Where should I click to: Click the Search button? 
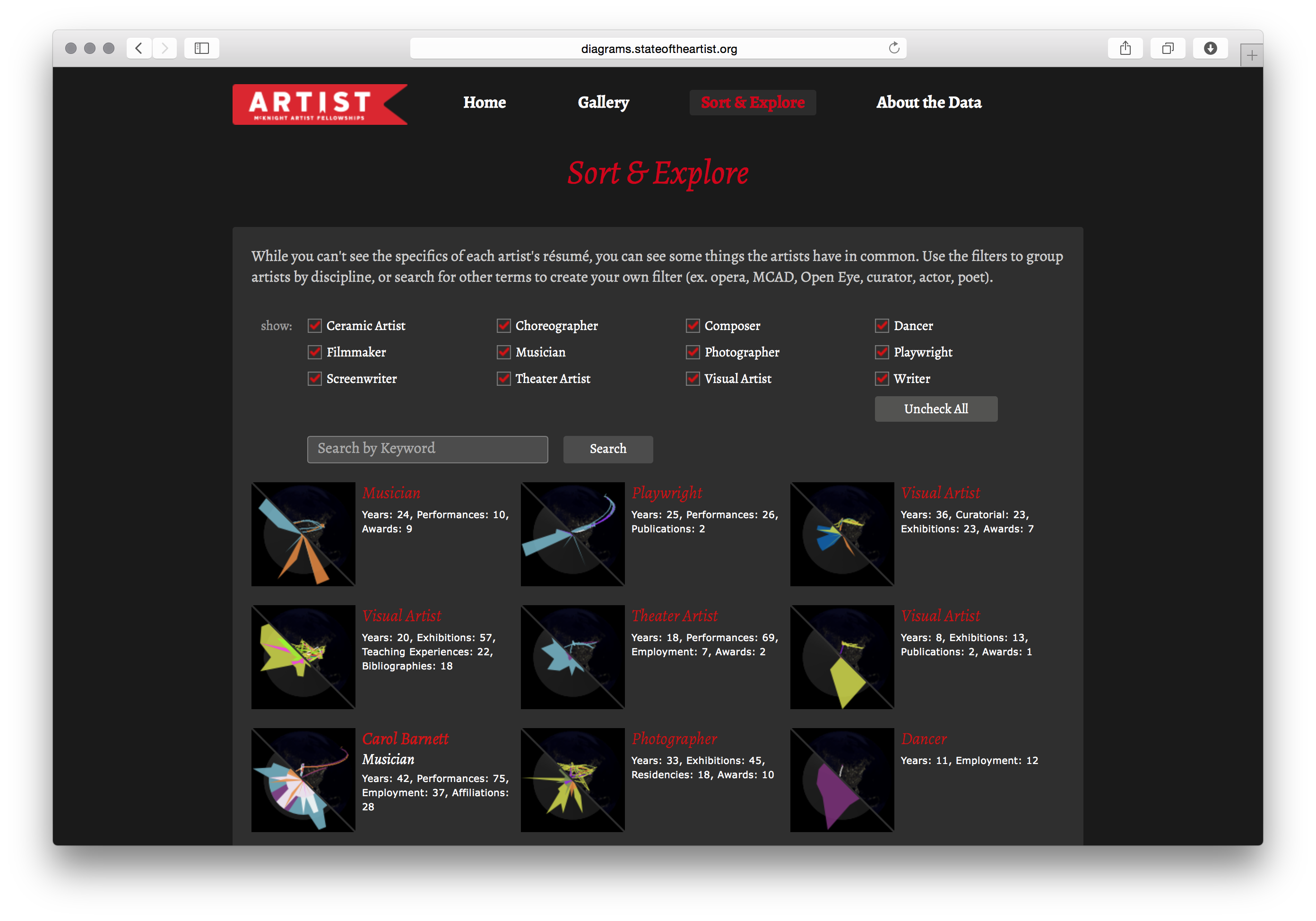click(607, 449)
